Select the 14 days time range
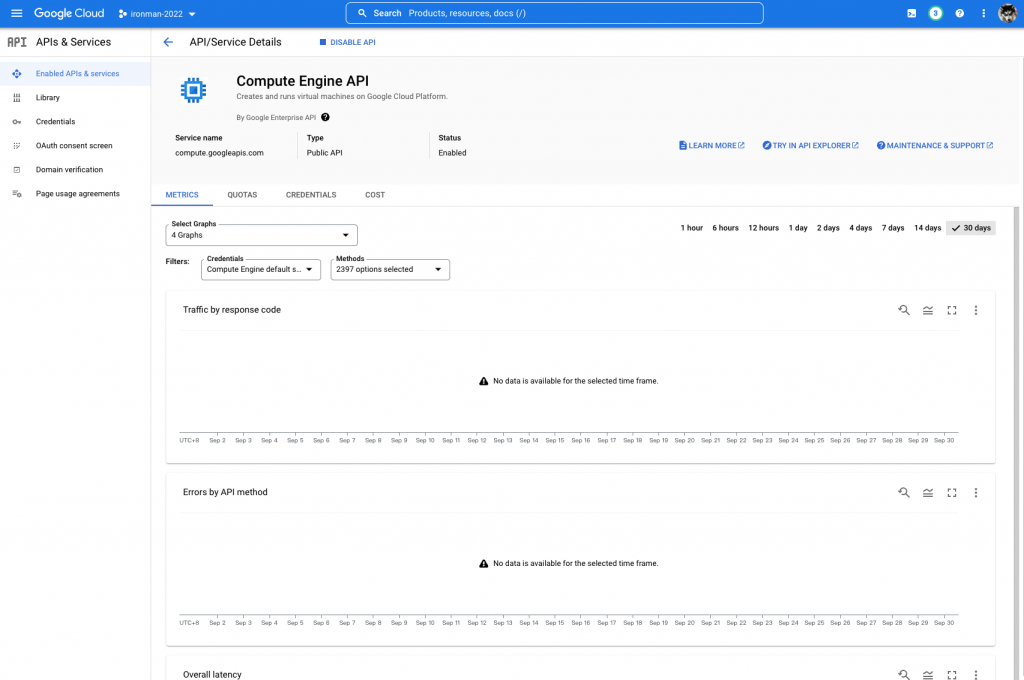Screen dimensions: 1024x680 pyautogui.click(x=927, y=228)
